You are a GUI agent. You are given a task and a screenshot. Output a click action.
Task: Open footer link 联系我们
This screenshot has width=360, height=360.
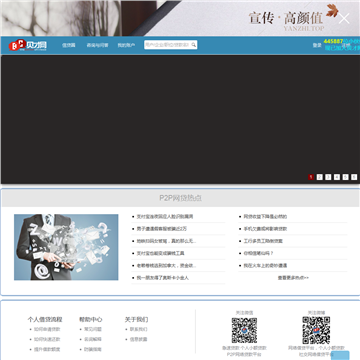click(x=138, y=329)
